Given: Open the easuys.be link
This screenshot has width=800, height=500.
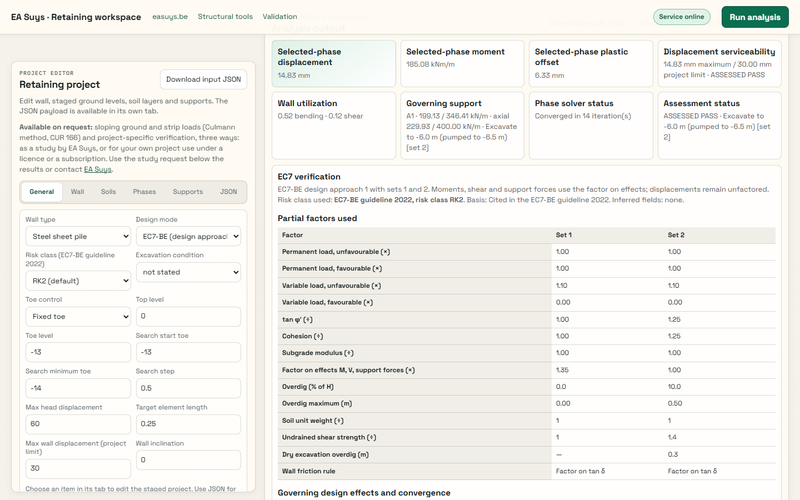Looking at the screenshot, I should tap(170, 16).
